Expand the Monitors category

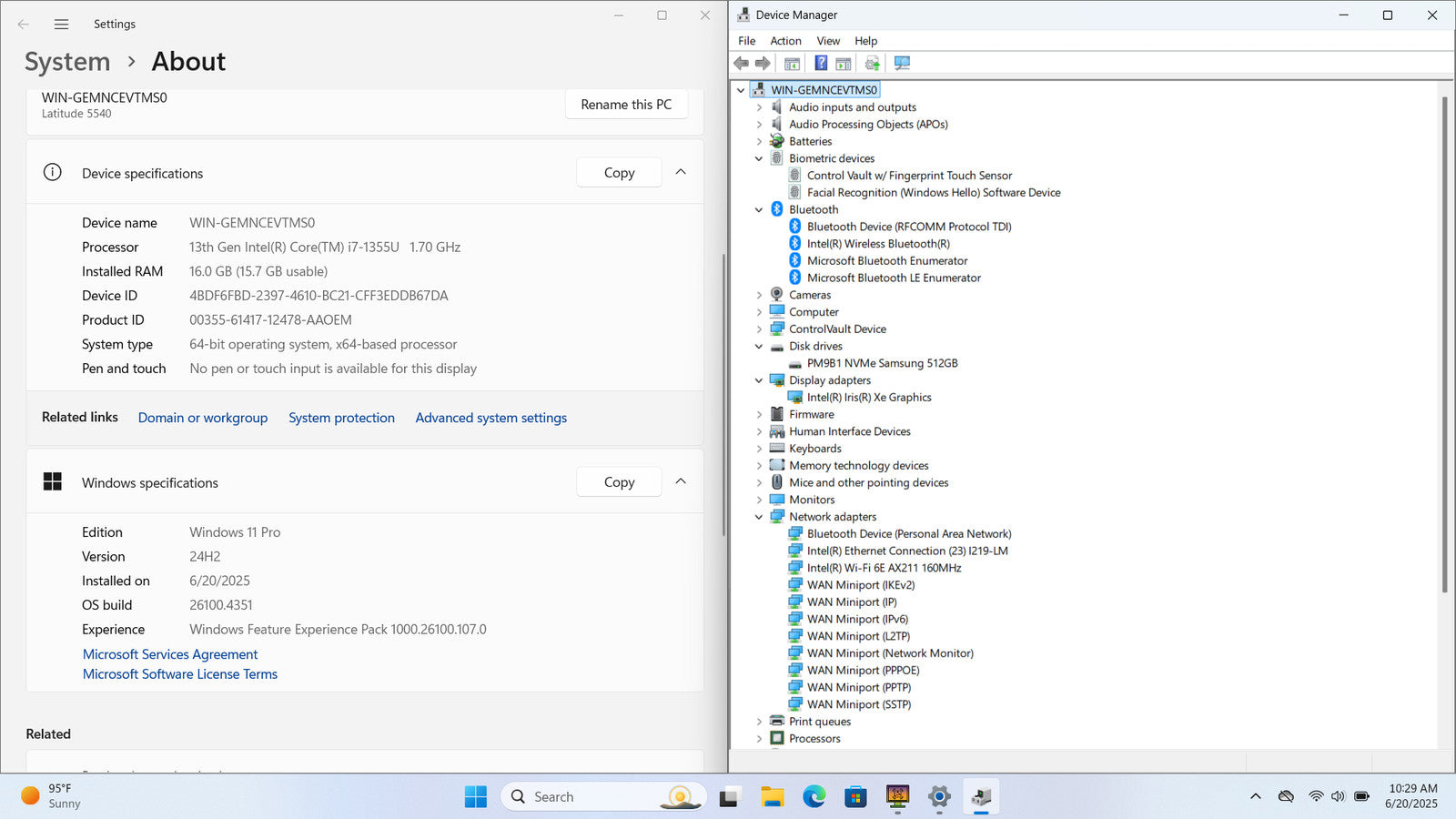pos(759,500)
